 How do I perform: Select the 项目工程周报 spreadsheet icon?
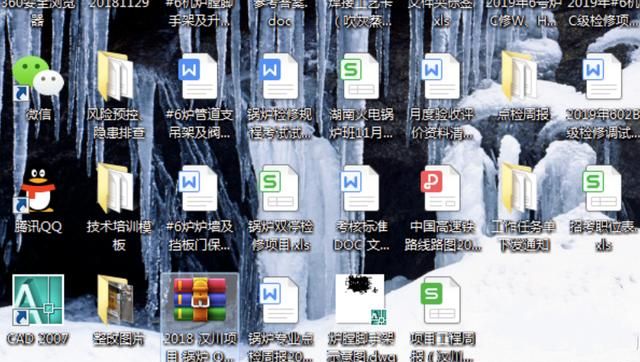coord(441,300)
